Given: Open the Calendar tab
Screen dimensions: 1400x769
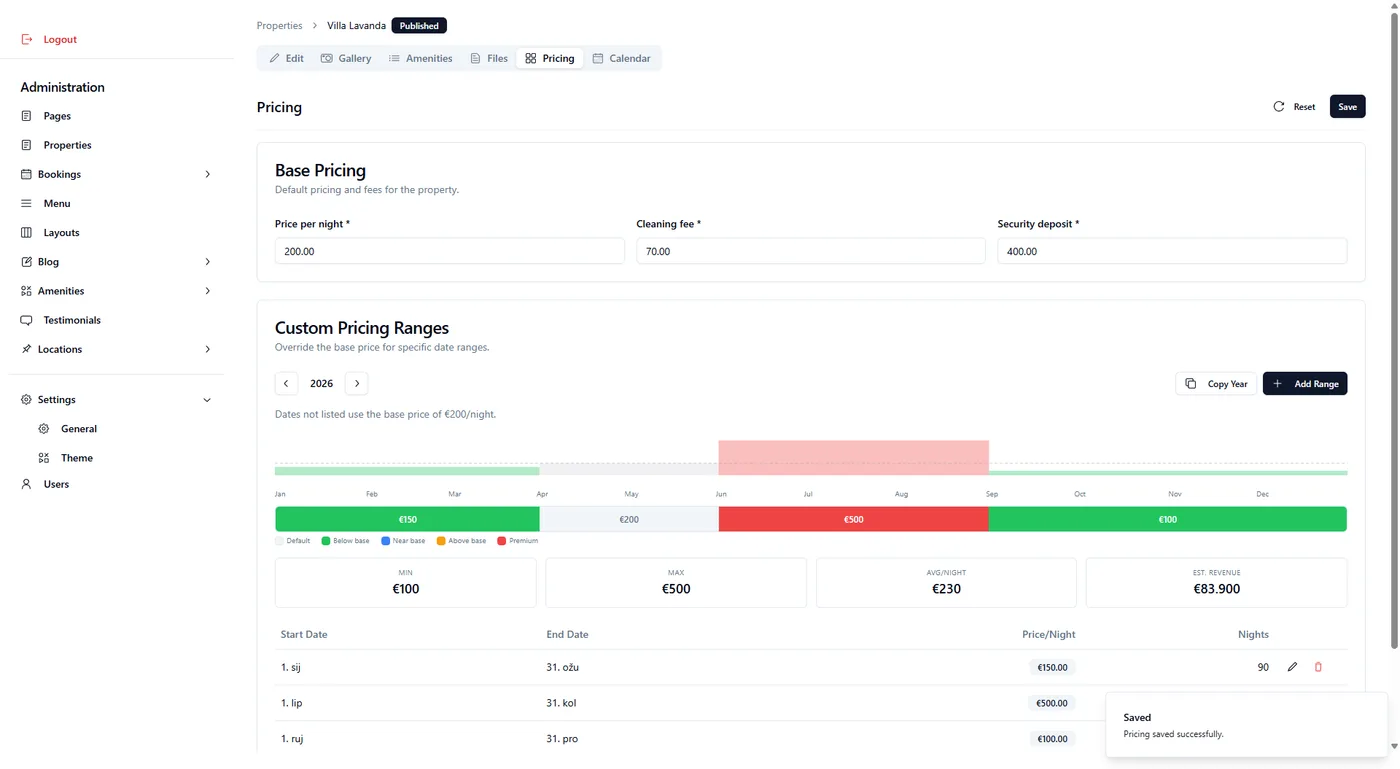Looking at the screenshot, I should tap(621, 58).
